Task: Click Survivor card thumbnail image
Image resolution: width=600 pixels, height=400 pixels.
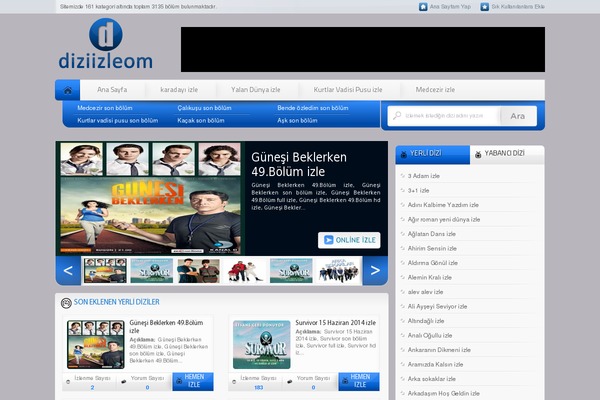Action: point(262,344)
